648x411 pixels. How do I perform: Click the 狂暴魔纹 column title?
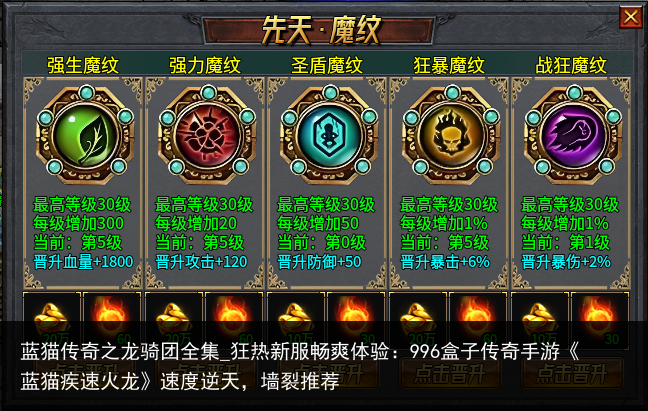pyautogui.click(x=449, y=65)
